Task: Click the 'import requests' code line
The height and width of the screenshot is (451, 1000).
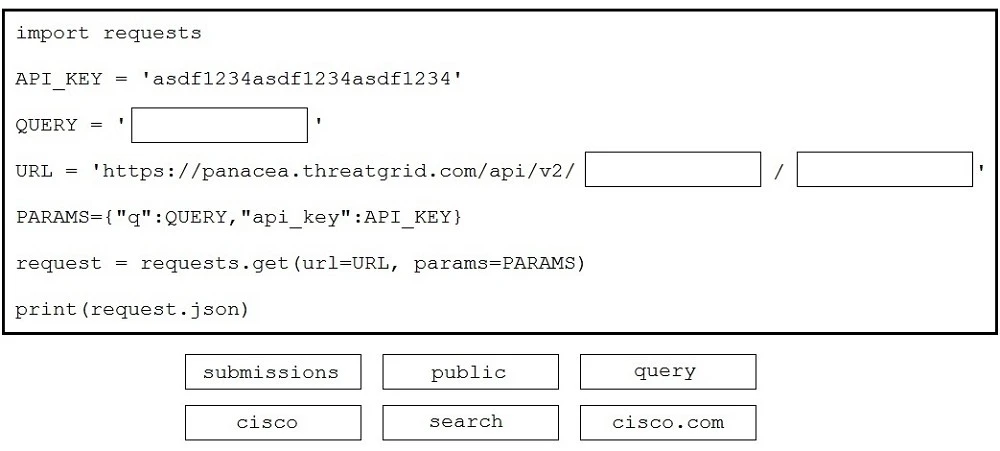Action: click(108, 33)
